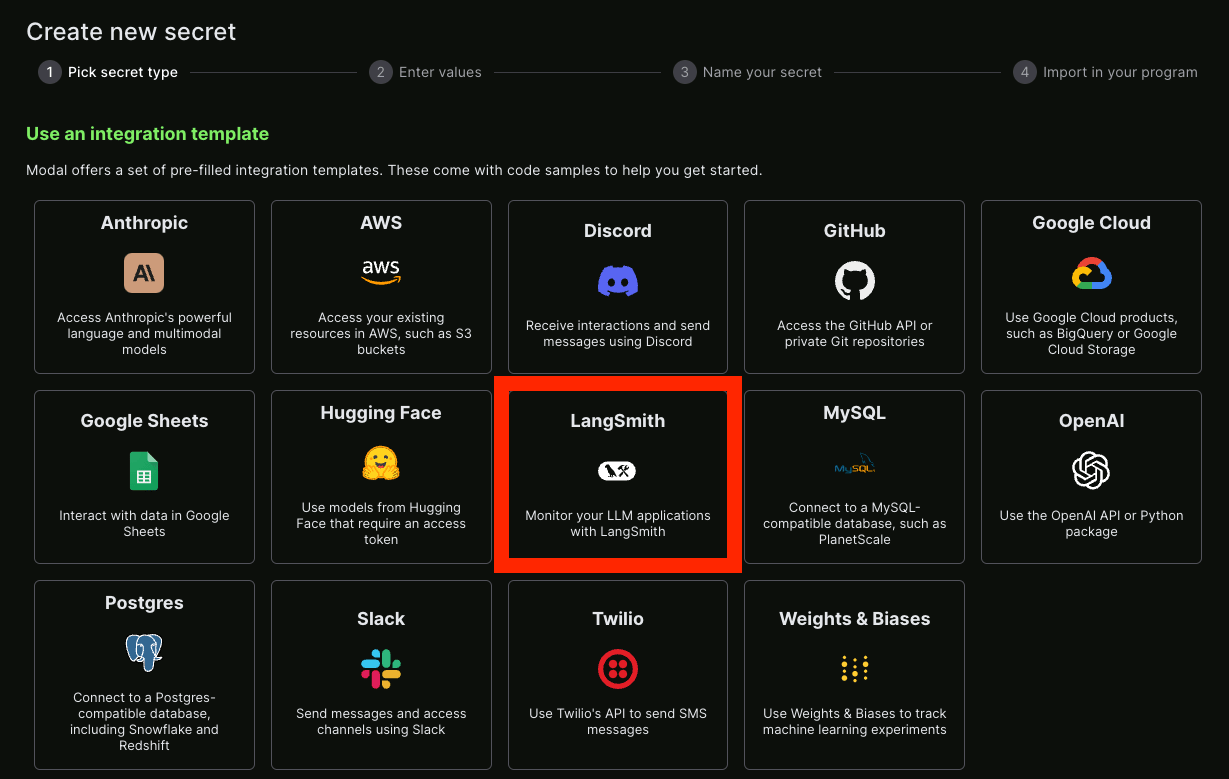Click the GitHub octocat icon
Image resolution: width=1229 pixels, height=779 pixels.
[x=855, y=281]
